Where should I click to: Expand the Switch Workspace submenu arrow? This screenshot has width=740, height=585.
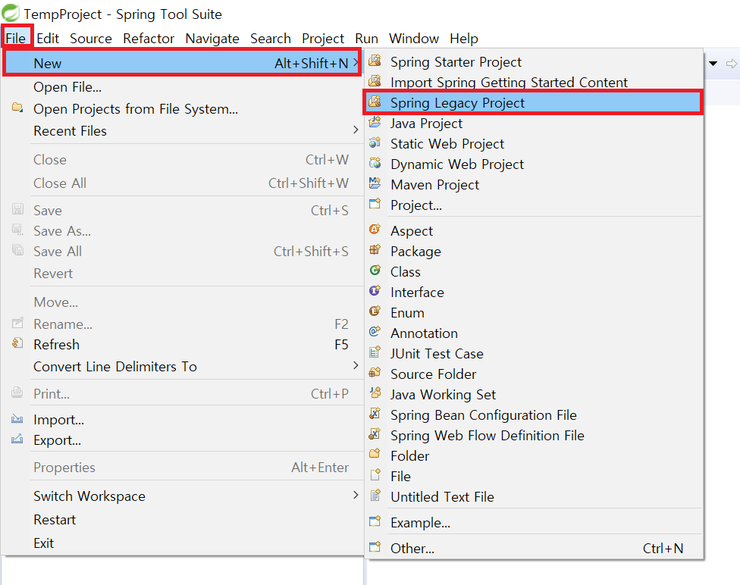point(355,496)
